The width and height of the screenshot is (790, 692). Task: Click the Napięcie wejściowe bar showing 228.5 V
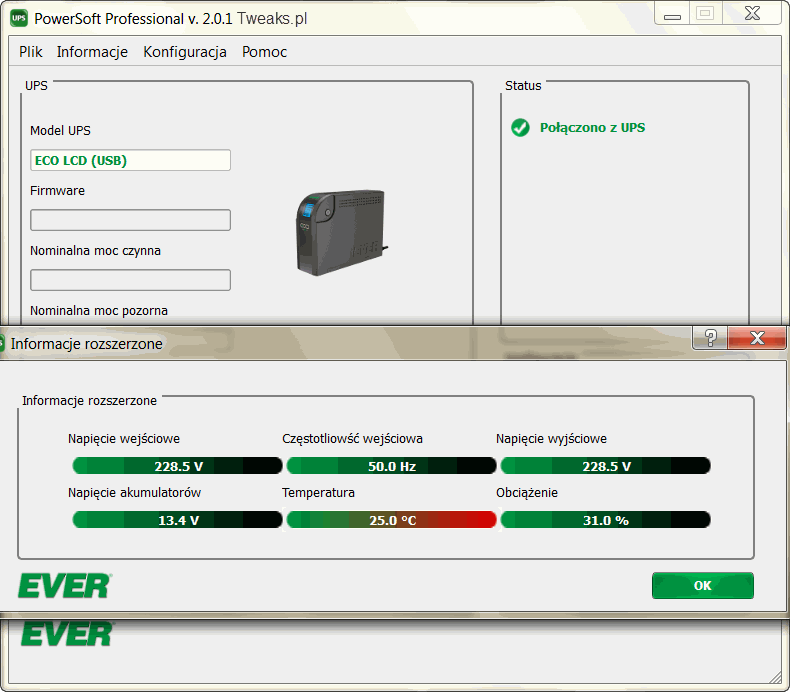click(x=177, y=466)
